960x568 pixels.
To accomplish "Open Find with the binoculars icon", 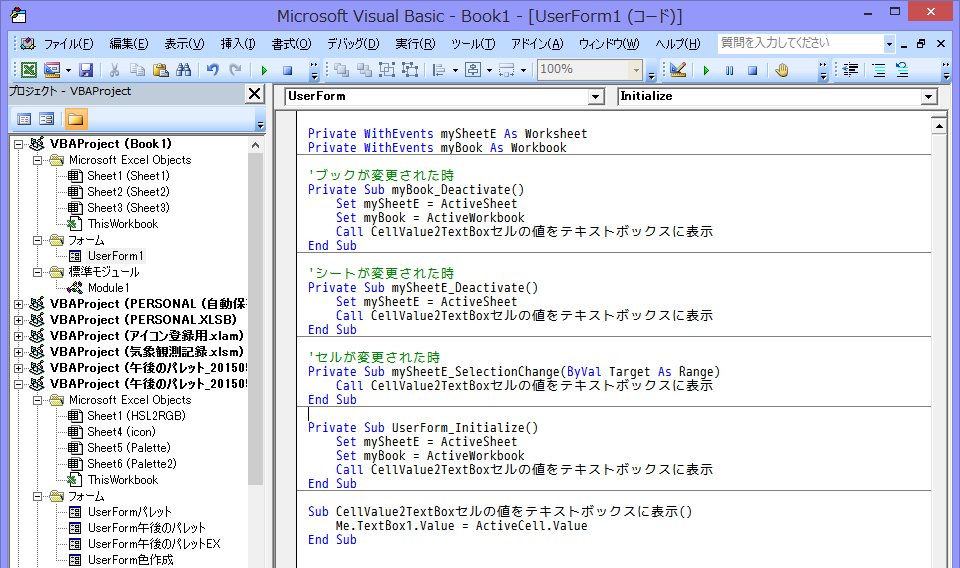I will click(184, 70).
